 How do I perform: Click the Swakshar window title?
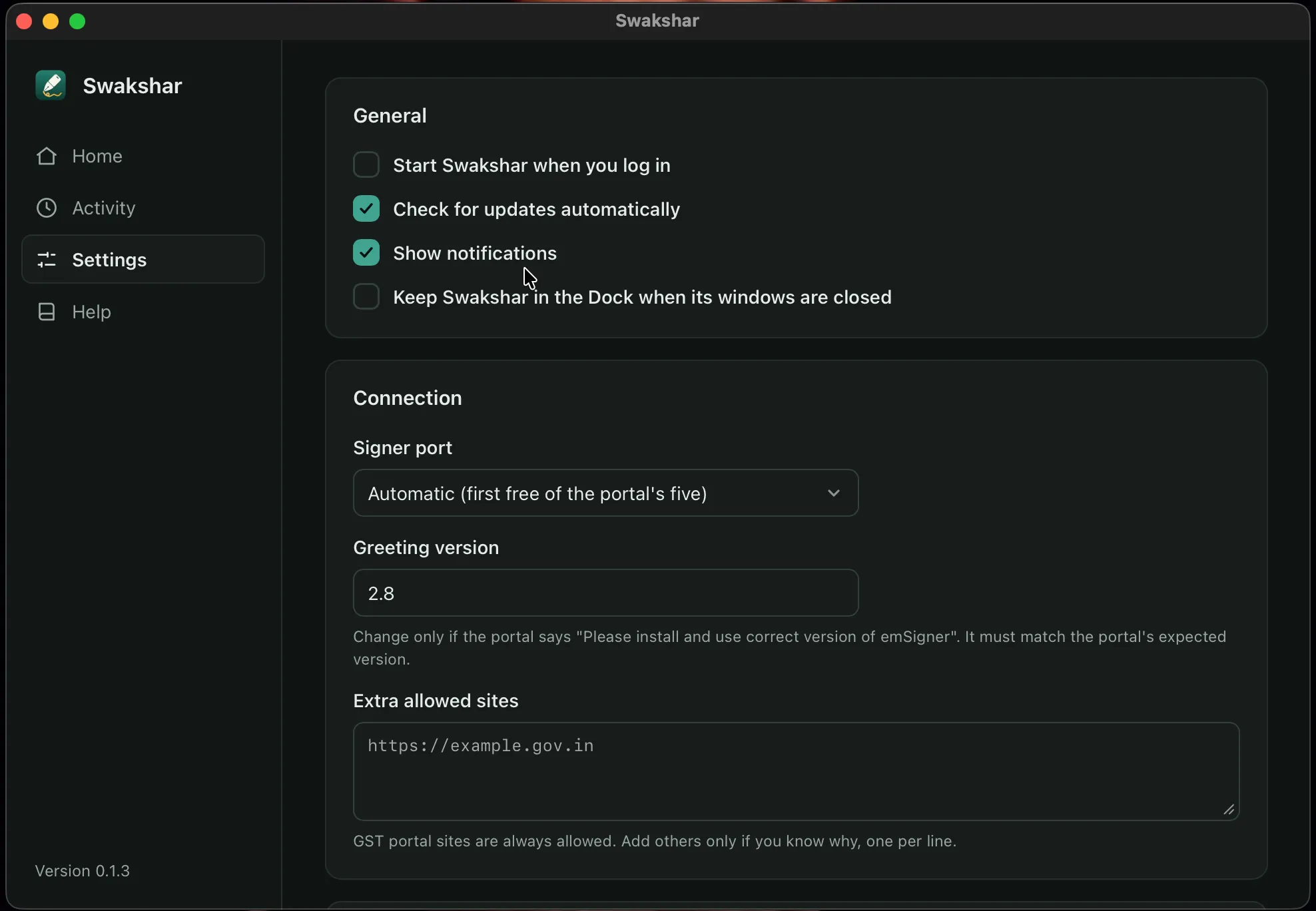coord(657,21)
